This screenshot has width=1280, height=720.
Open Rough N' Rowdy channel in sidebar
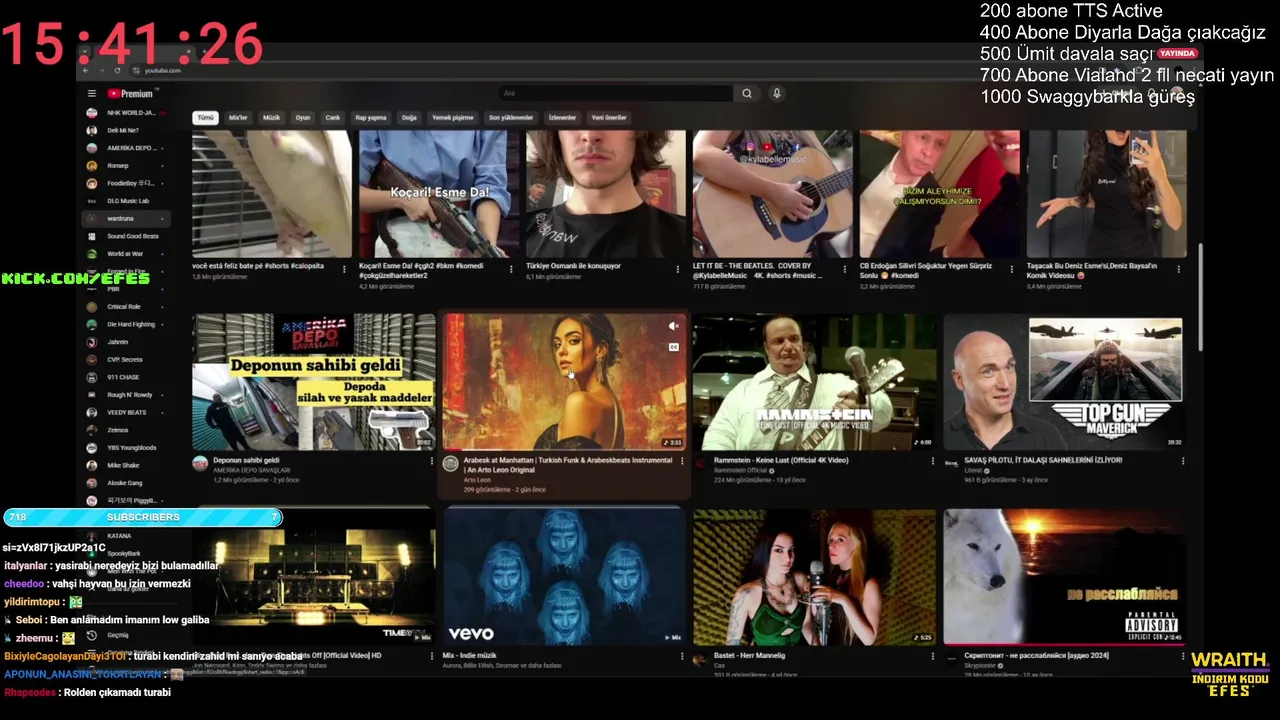(x=125, y=395)
